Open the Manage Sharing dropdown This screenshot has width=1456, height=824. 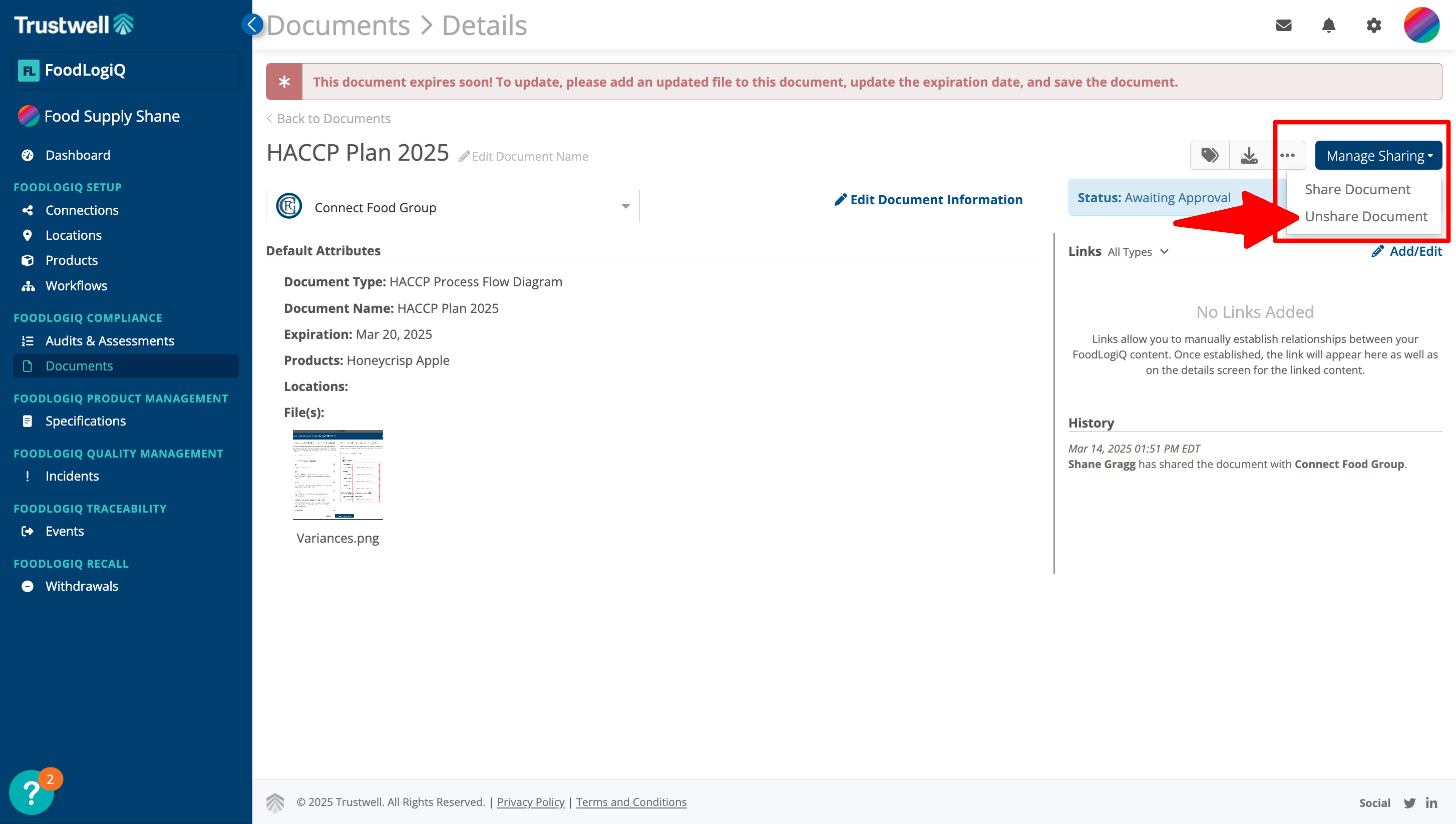(1378, 156)
